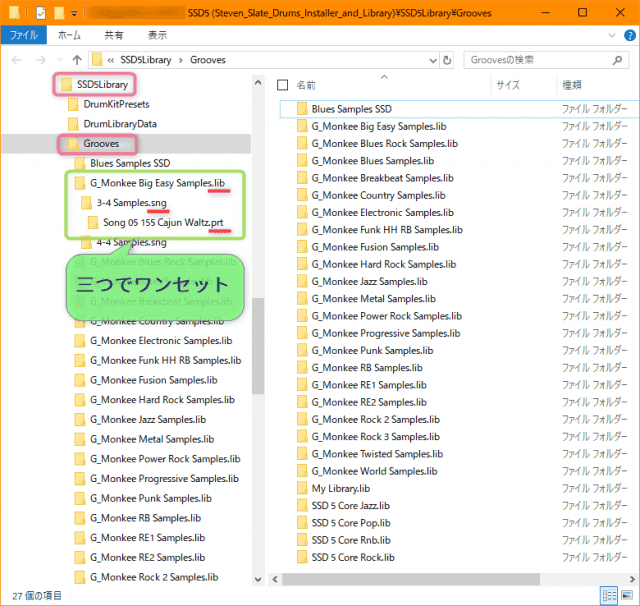Select SSD 5 Core Rnb.lib in file list

tap(351, 540)
